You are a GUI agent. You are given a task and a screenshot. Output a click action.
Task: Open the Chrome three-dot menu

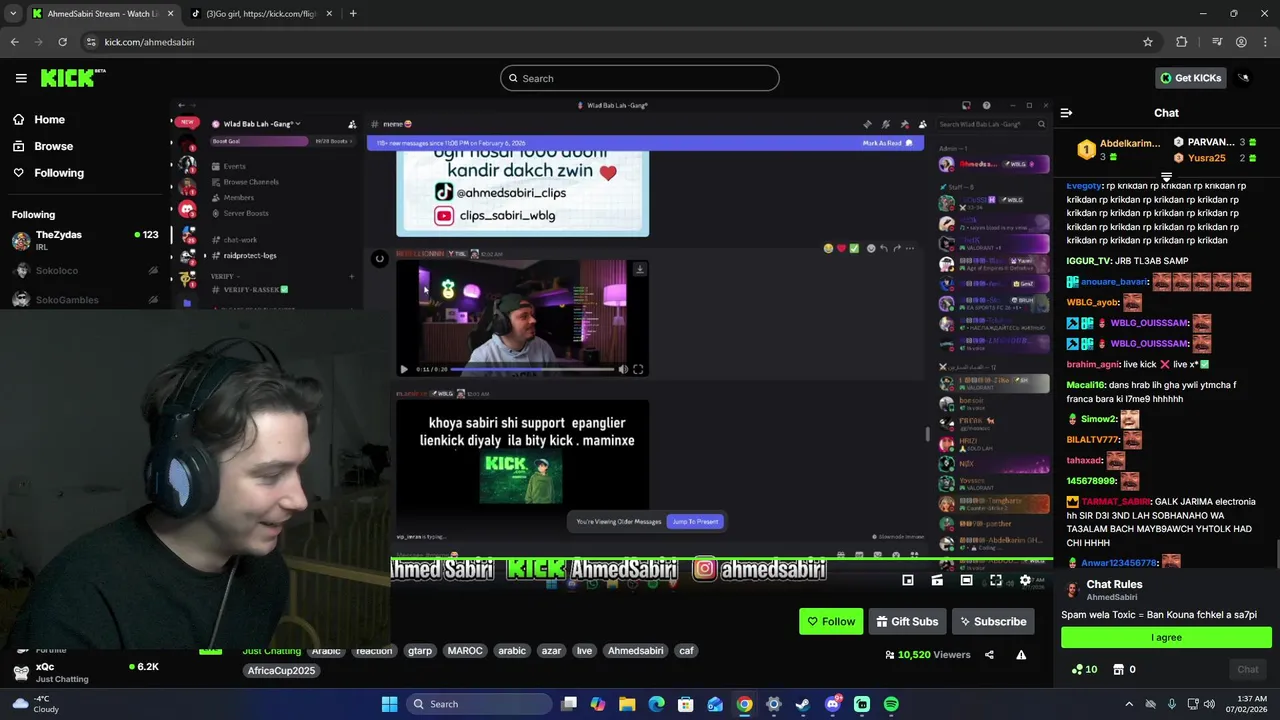tap(1266, 42)
